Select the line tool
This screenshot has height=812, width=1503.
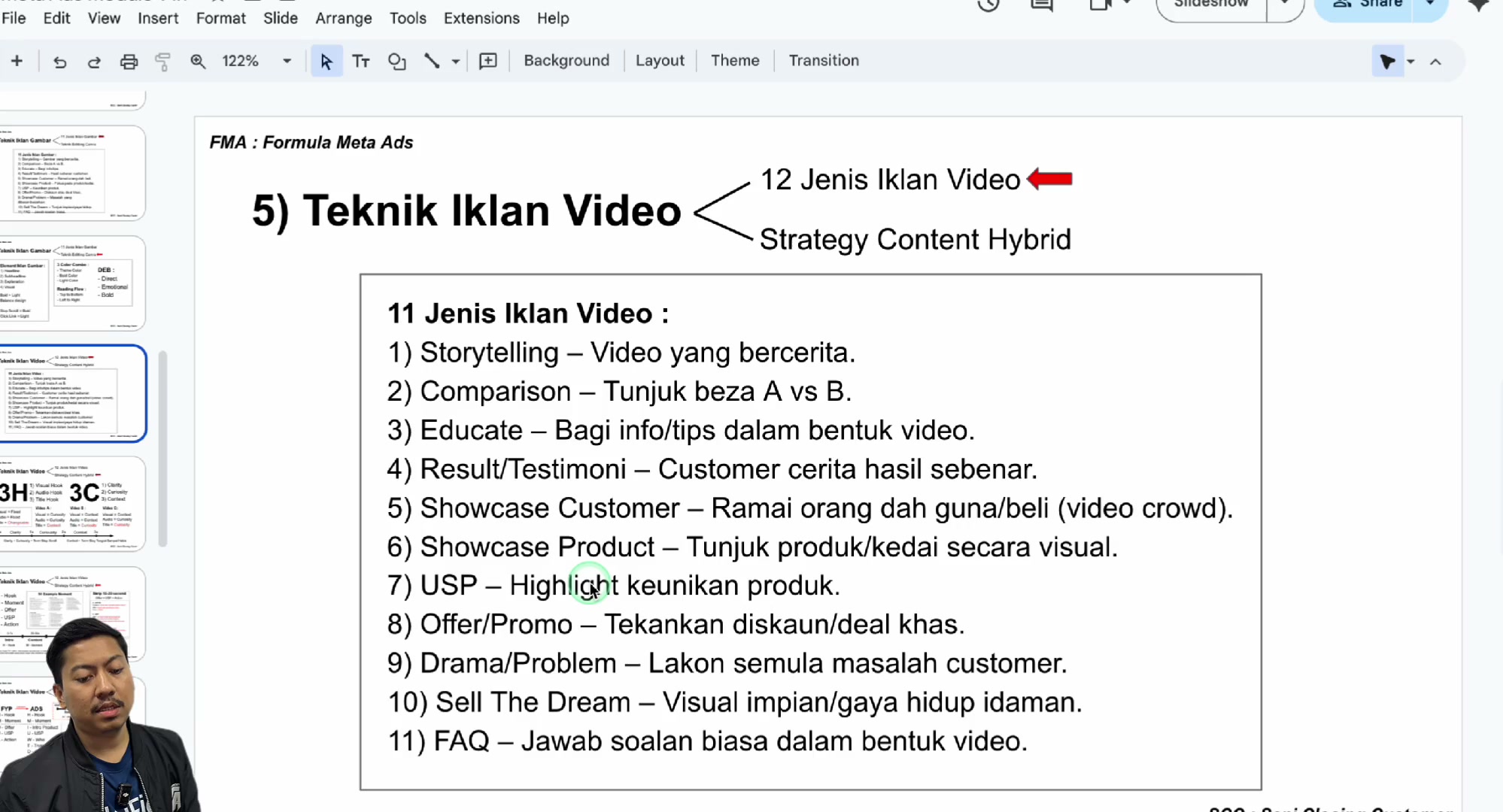(x=432, y=62)
